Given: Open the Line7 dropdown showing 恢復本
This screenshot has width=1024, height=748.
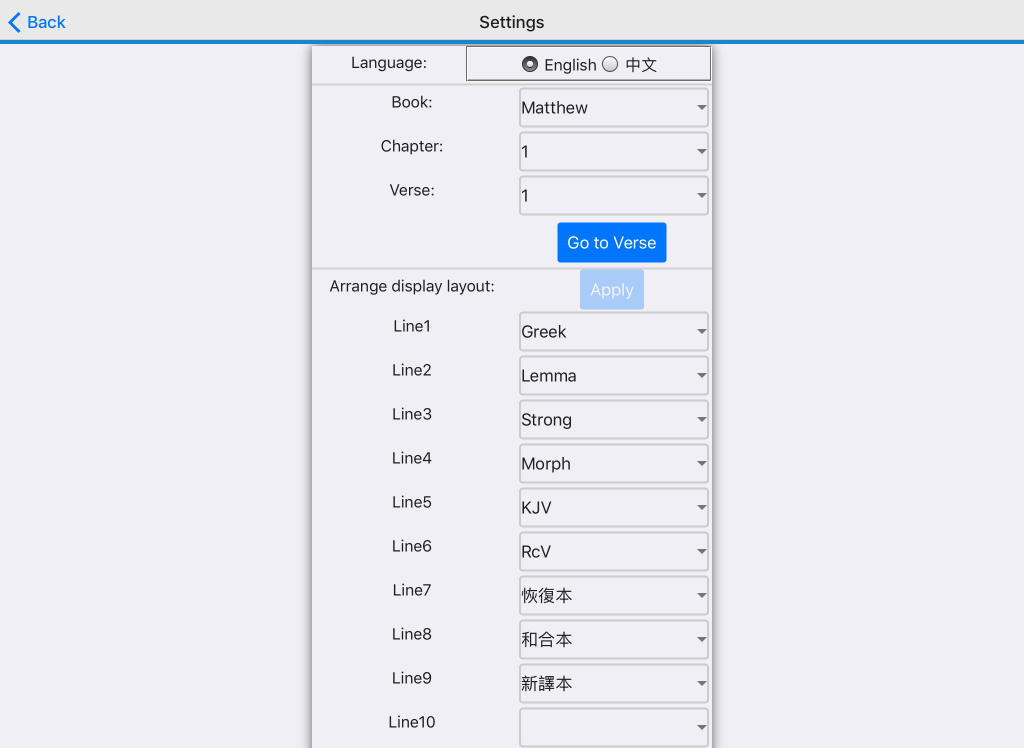Looking at the screenshot, I should point(613,595).
